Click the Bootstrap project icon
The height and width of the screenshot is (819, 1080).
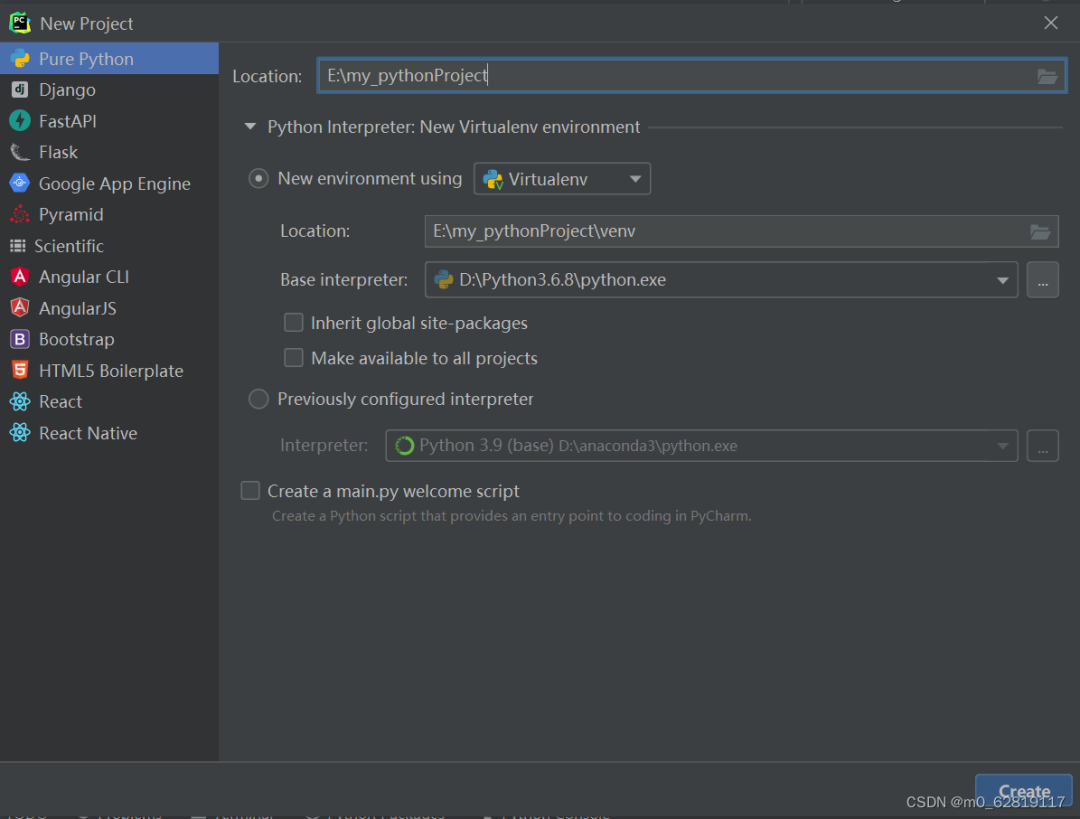[19, 339]
